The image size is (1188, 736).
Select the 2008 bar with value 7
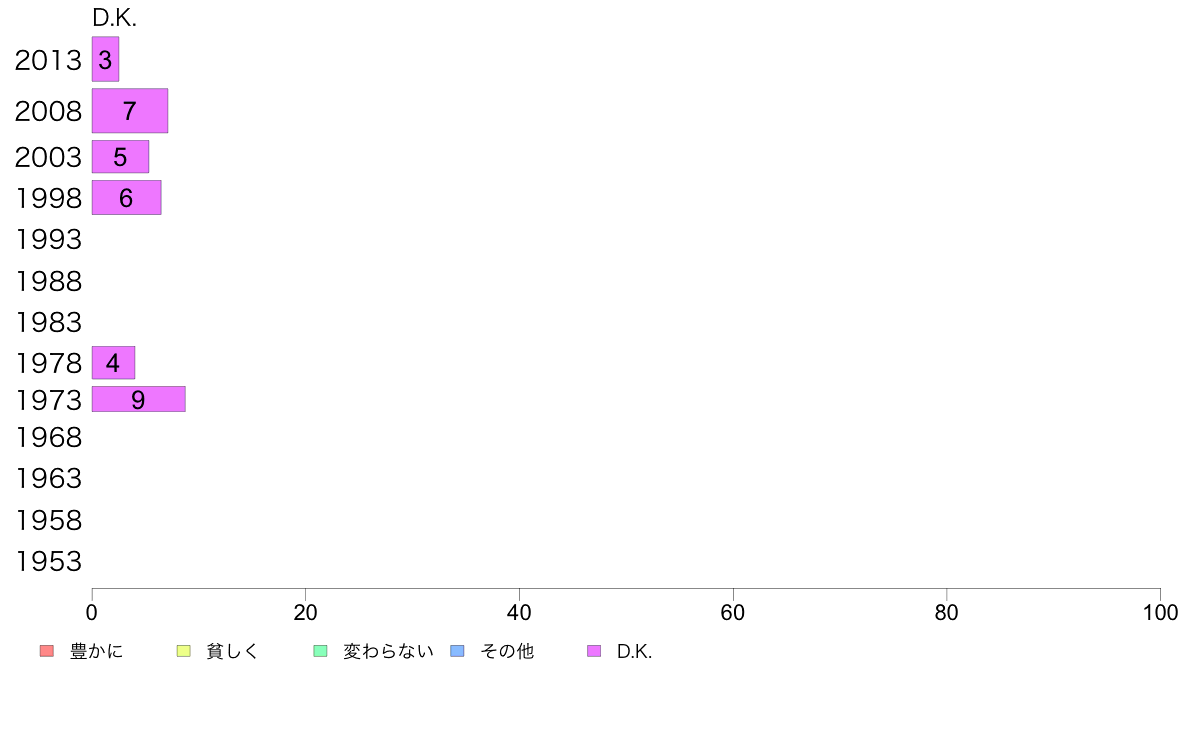pos(130,111)
